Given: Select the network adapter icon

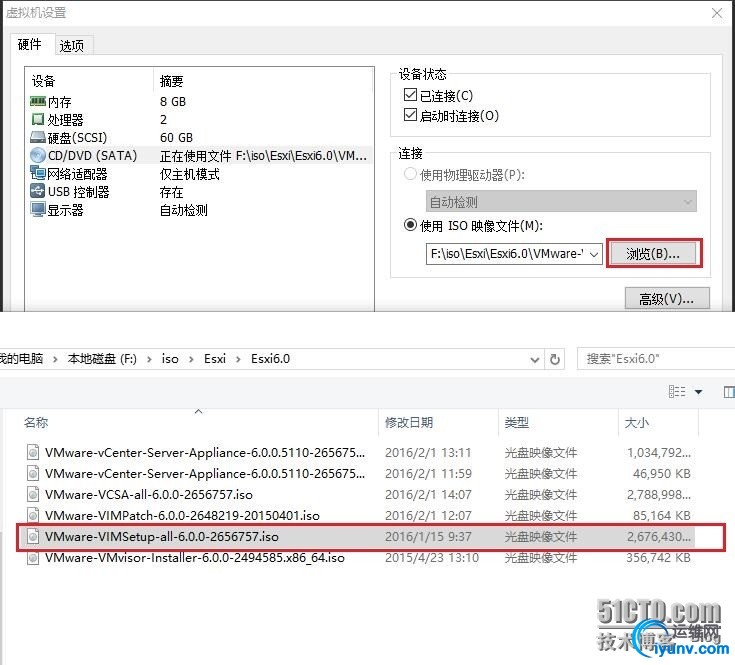Looking at the screenshot, I should pyautogui.click(x=38, y=173).
